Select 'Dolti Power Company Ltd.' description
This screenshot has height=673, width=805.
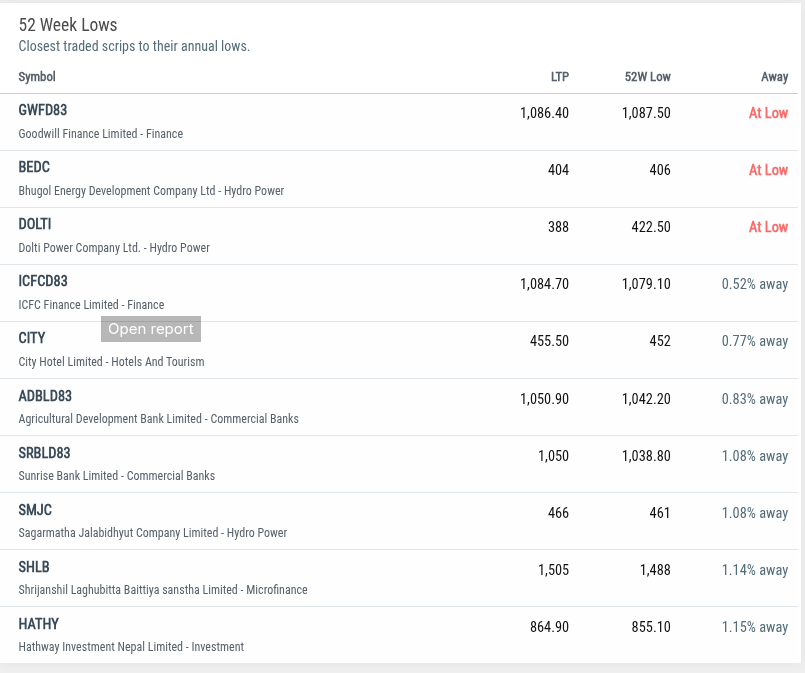pyautogui.click(x=79, y=248)
